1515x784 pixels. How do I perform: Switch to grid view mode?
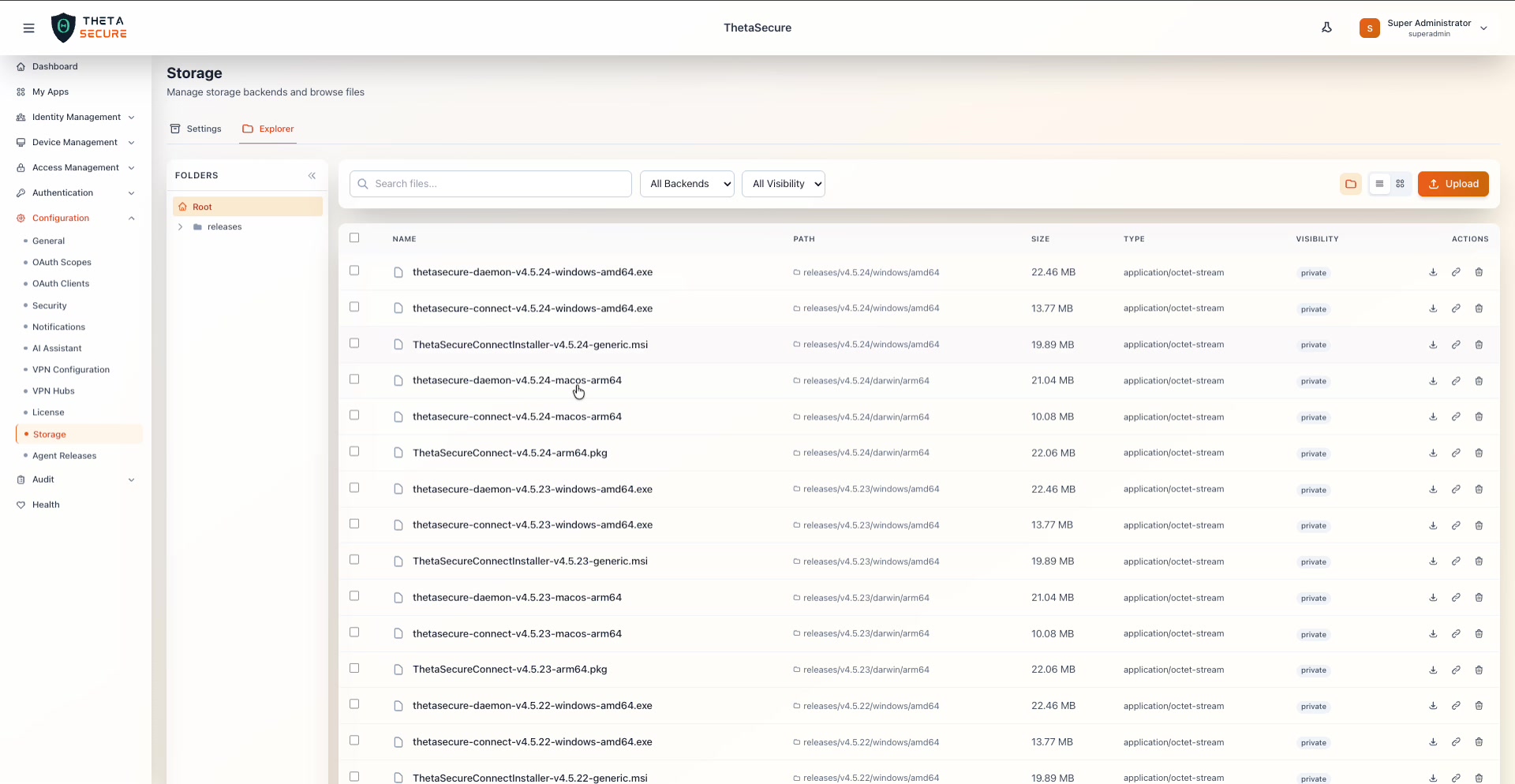click(x=1401, y=184)
